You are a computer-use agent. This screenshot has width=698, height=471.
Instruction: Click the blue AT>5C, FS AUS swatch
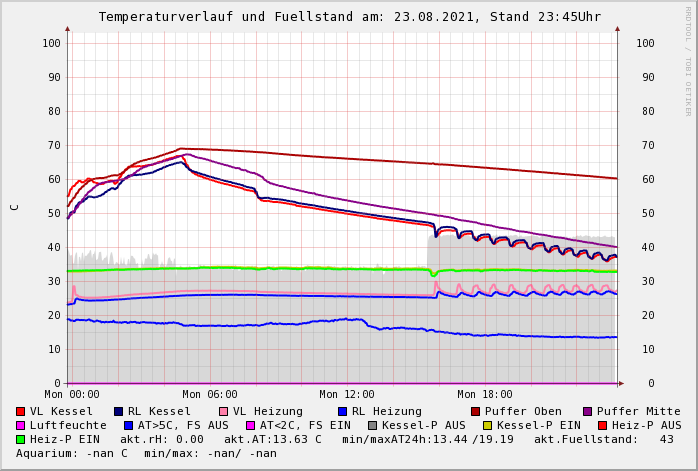pyautogui.click(x=129, y=426)
